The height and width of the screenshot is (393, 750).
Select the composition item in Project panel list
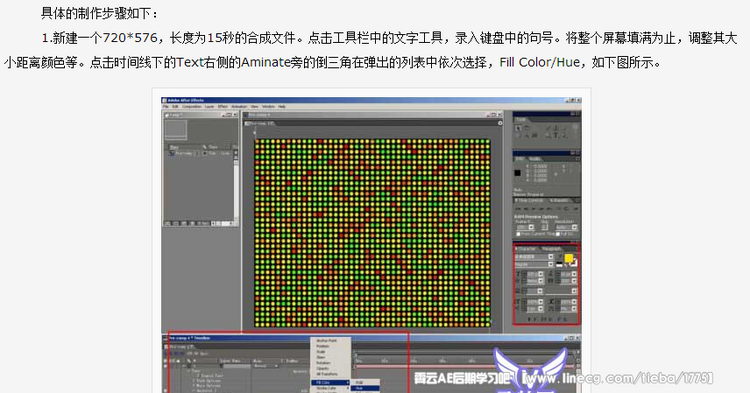(x=184, y=153)
